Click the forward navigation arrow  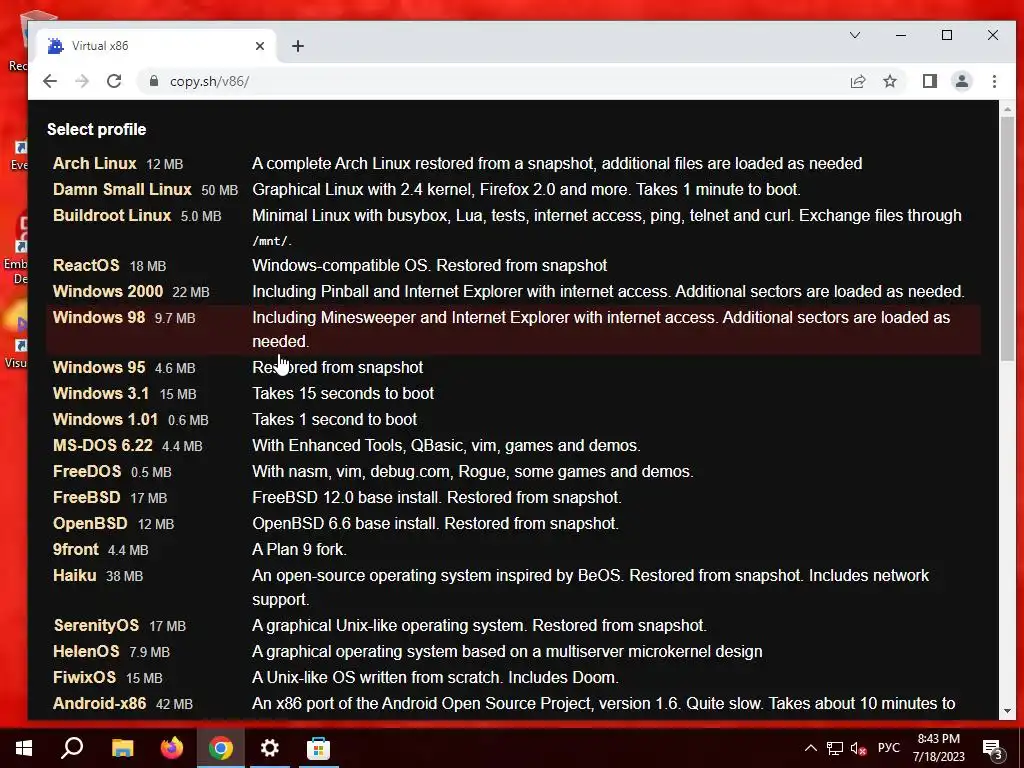pyautogui.click(x=82, y=81)
